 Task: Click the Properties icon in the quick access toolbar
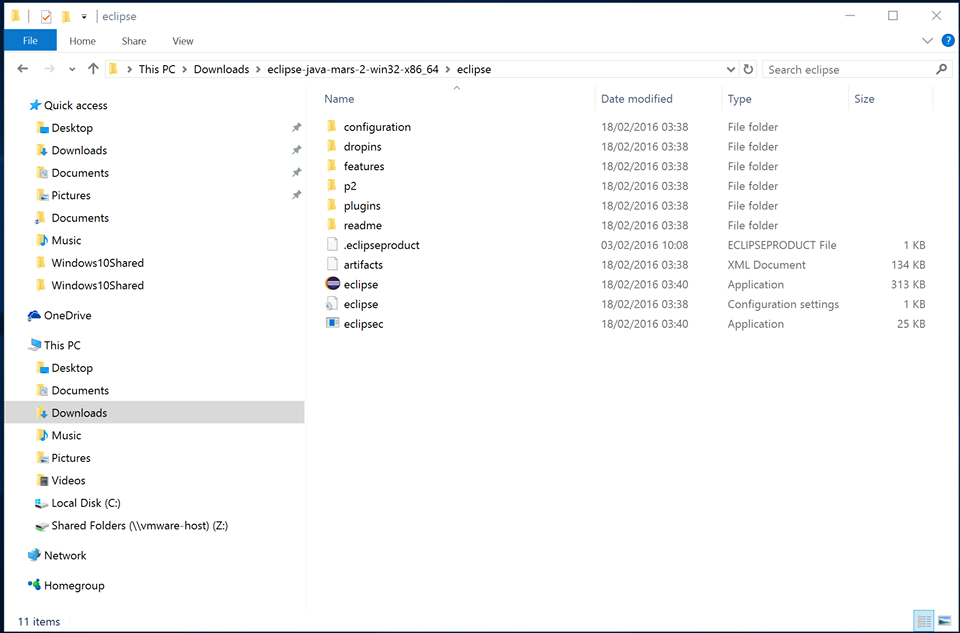pos(46,16)
